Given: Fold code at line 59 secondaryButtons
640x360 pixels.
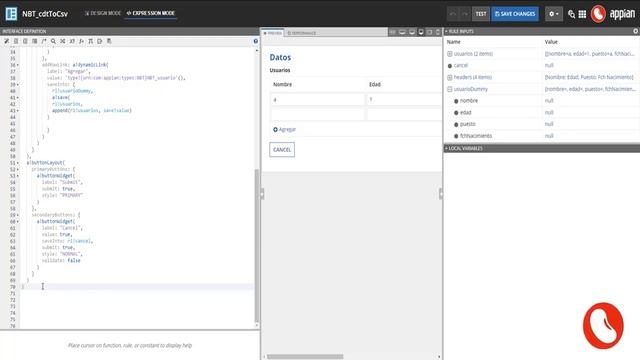Looking at the screenshot, I should point(18,215).
